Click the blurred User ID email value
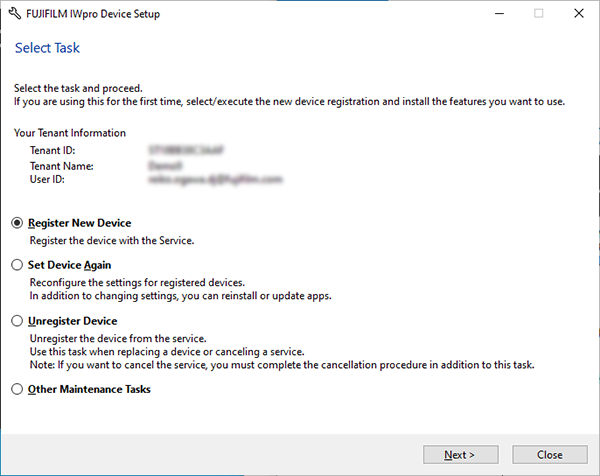 (215, 179)
